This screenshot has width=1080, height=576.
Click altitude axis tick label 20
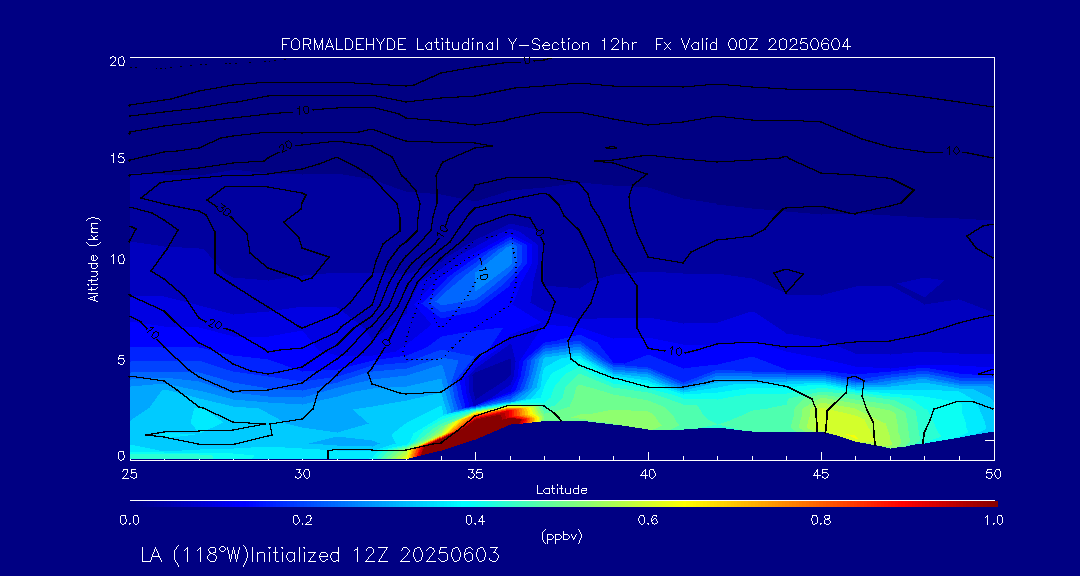tap(116, 61)
